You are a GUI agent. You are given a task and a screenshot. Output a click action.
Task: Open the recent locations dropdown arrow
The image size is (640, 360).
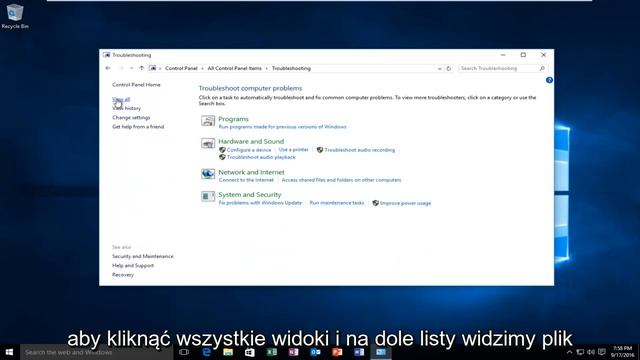tap(131, 68)
